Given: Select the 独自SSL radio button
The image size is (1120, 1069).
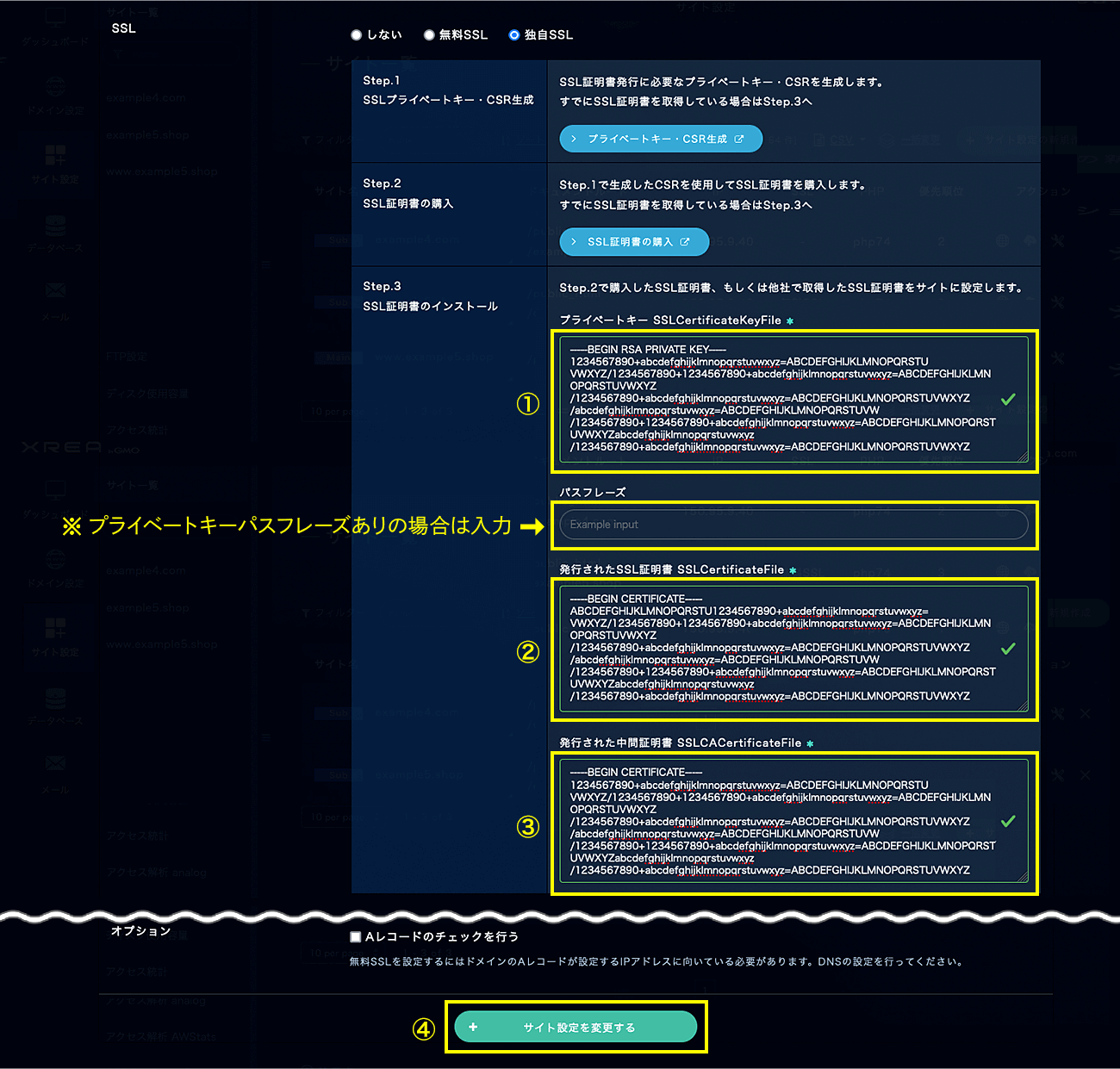Looking at the screenshot, I should 514,35.
